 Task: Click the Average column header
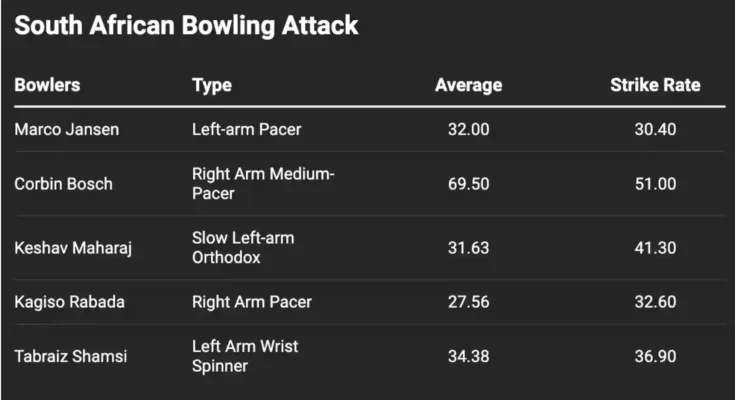pos(468,85)
